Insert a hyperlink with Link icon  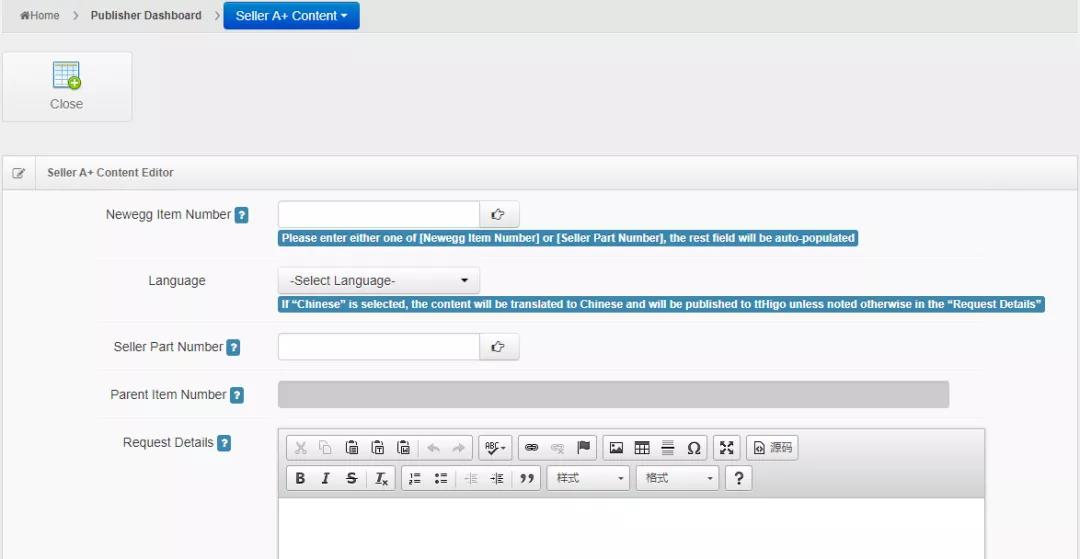coord(531,448)
